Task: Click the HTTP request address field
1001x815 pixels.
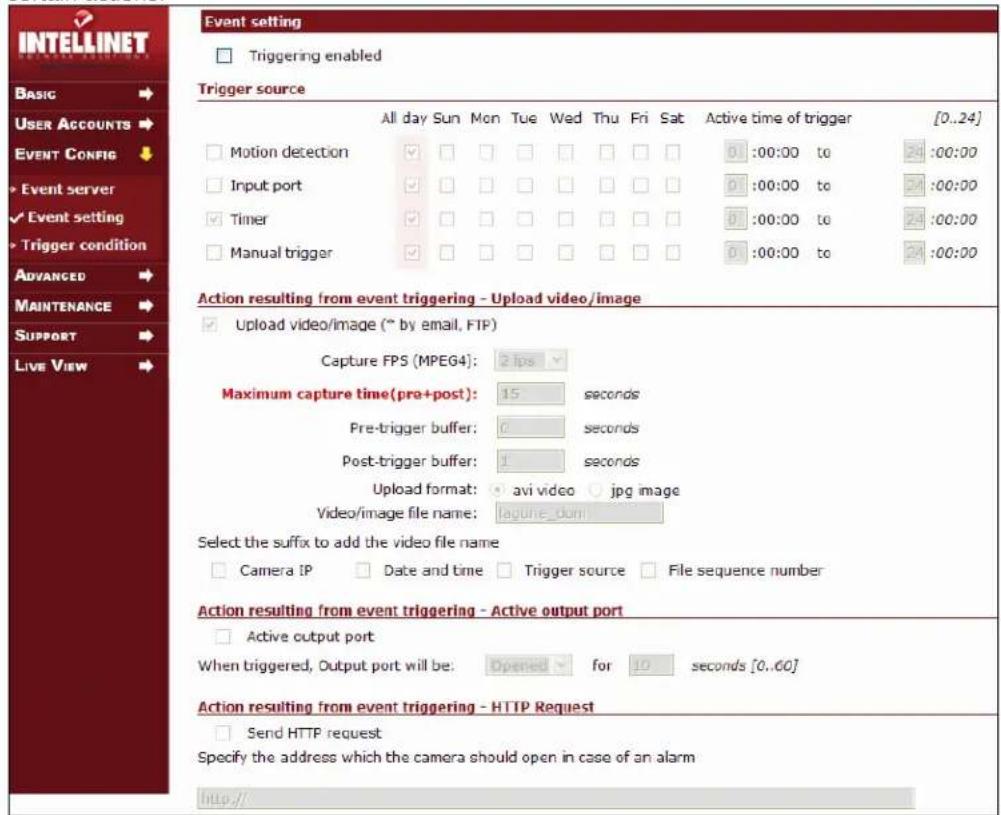Action: (555, 798)
